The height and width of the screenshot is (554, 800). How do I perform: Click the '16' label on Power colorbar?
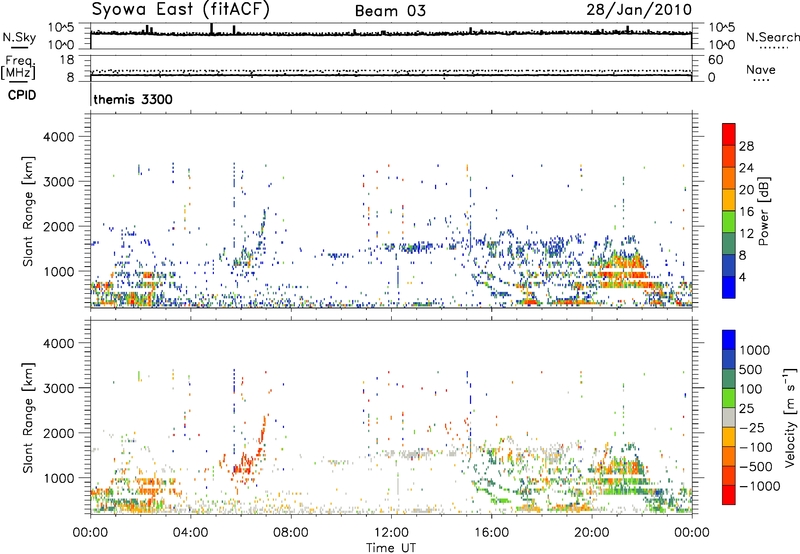746,212
